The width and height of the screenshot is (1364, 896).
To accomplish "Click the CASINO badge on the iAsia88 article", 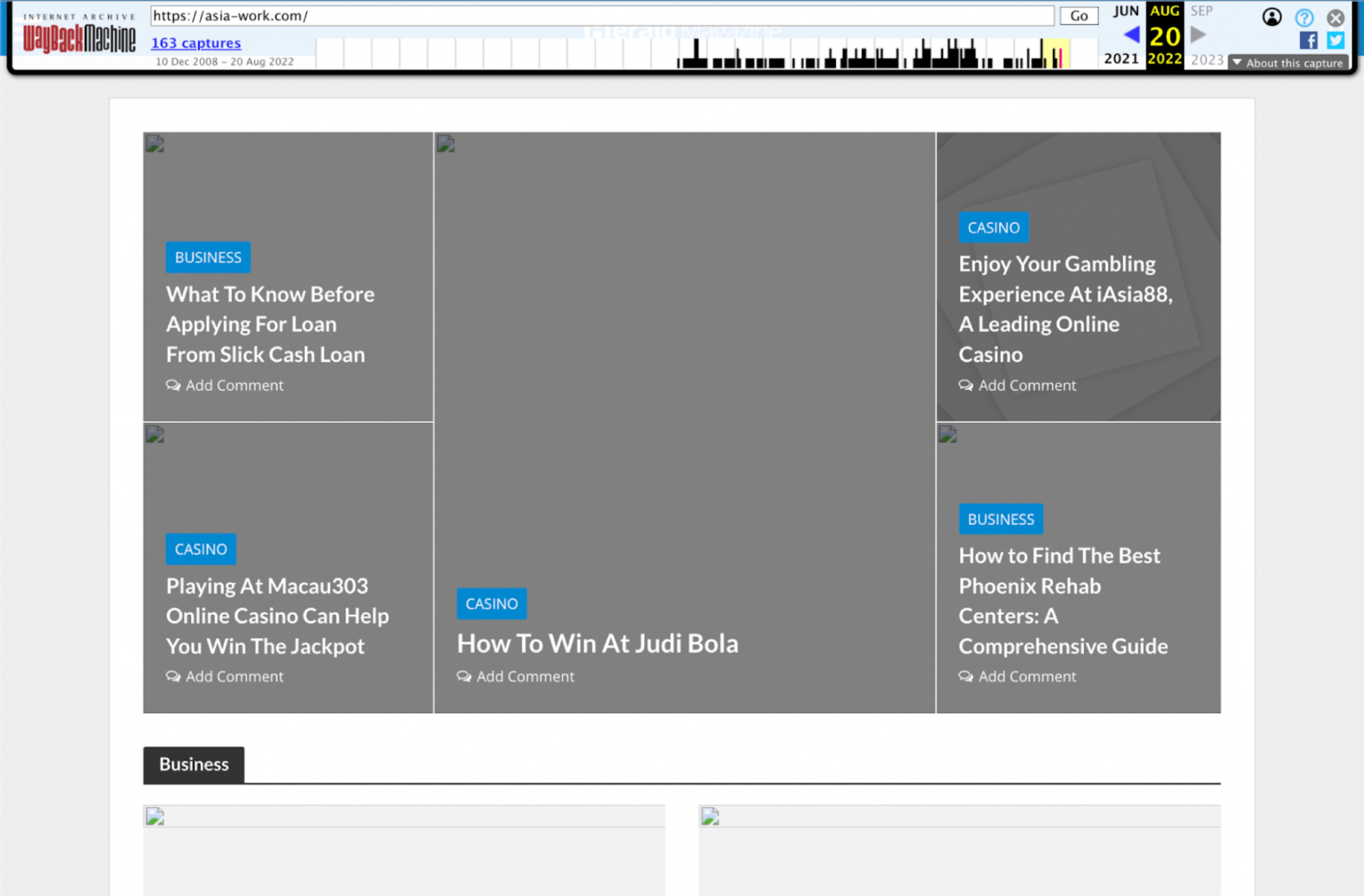I will pyautogui.click(x=993, y=227).
